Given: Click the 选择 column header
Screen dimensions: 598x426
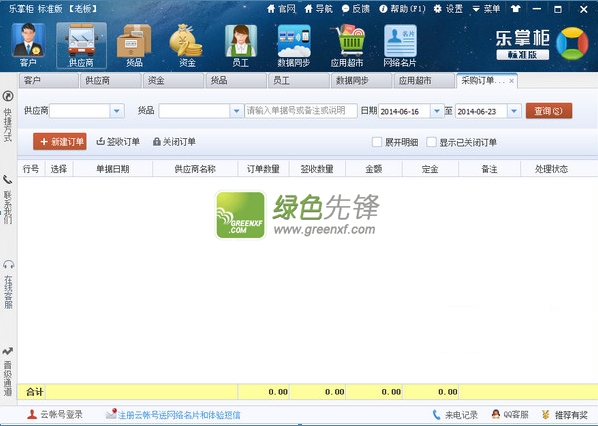Looking at the screenshot, I should 59,169.
